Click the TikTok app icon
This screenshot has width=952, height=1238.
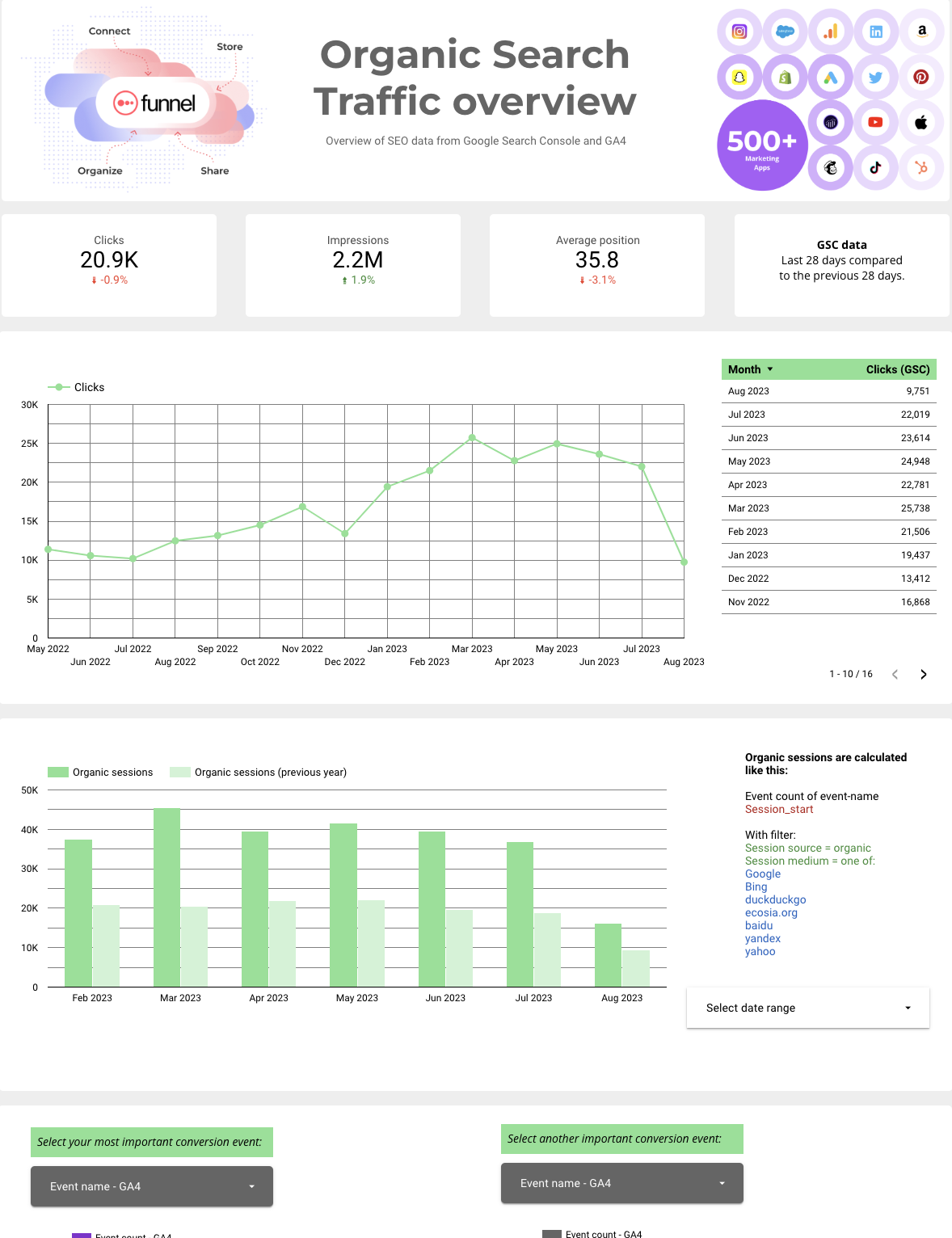pyautogui.click(x=875, y=169)
